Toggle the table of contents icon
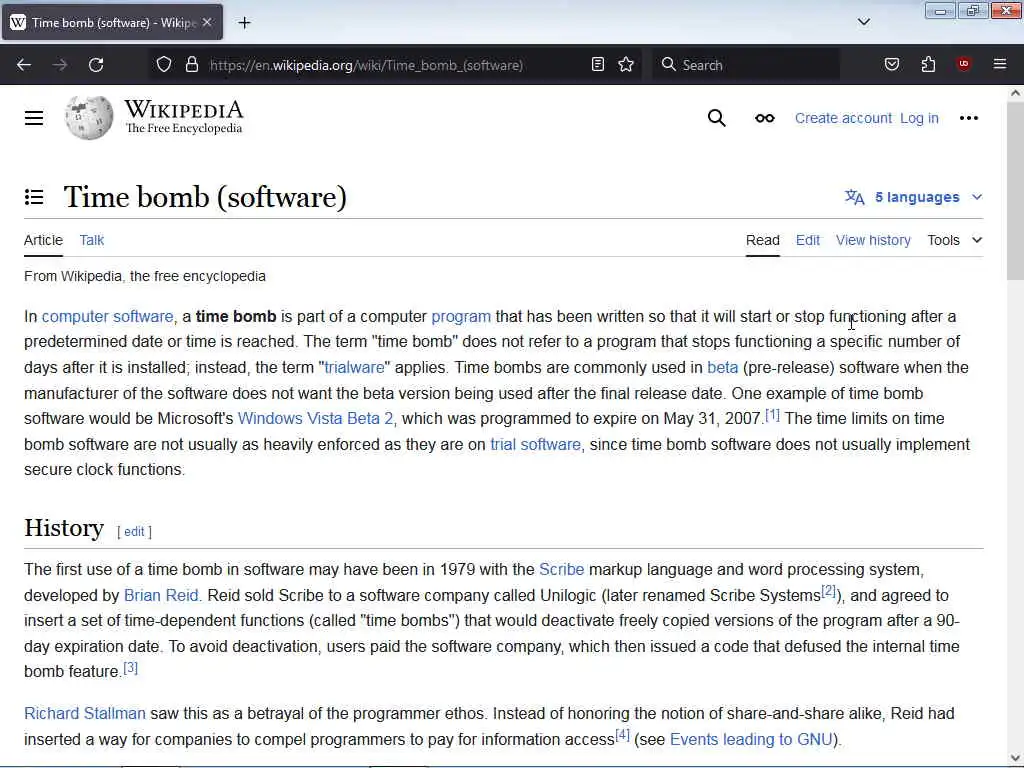 (x=34, y=197)
